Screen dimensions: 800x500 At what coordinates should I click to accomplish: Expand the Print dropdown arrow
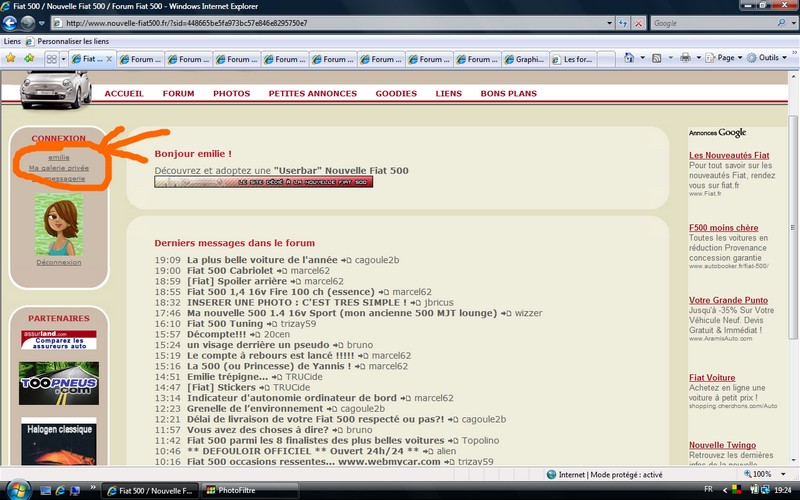click(698, 58)
